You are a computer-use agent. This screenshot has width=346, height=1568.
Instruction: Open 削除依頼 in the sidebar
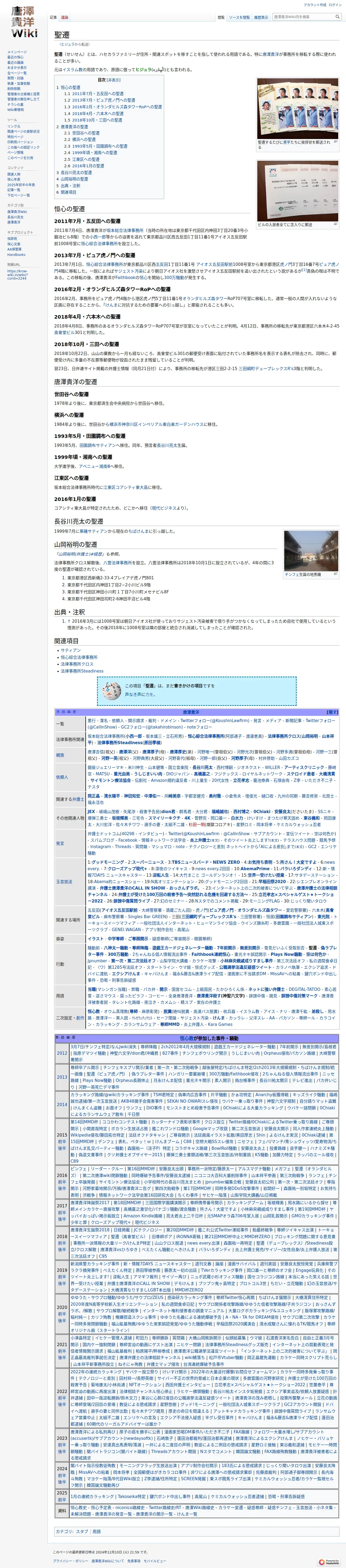point(14,88)
